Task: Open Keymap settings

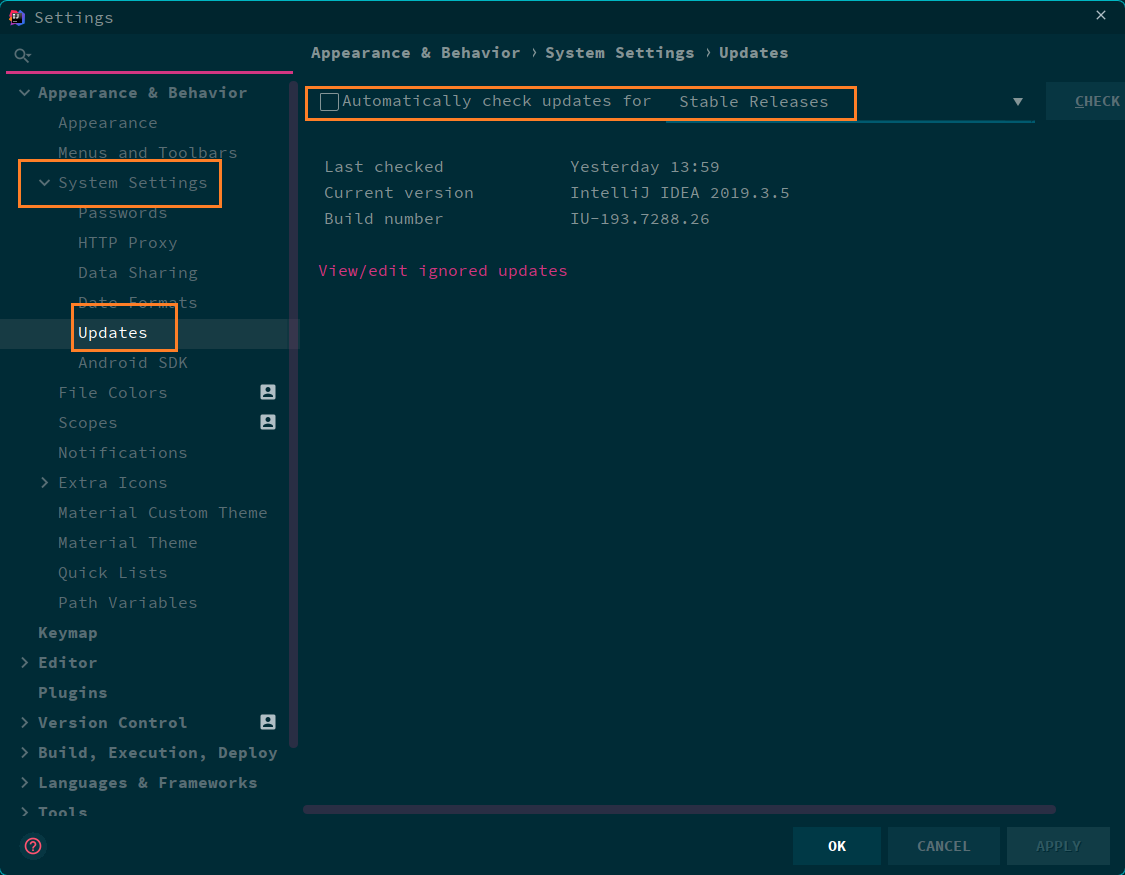Action: coord(67,633)
